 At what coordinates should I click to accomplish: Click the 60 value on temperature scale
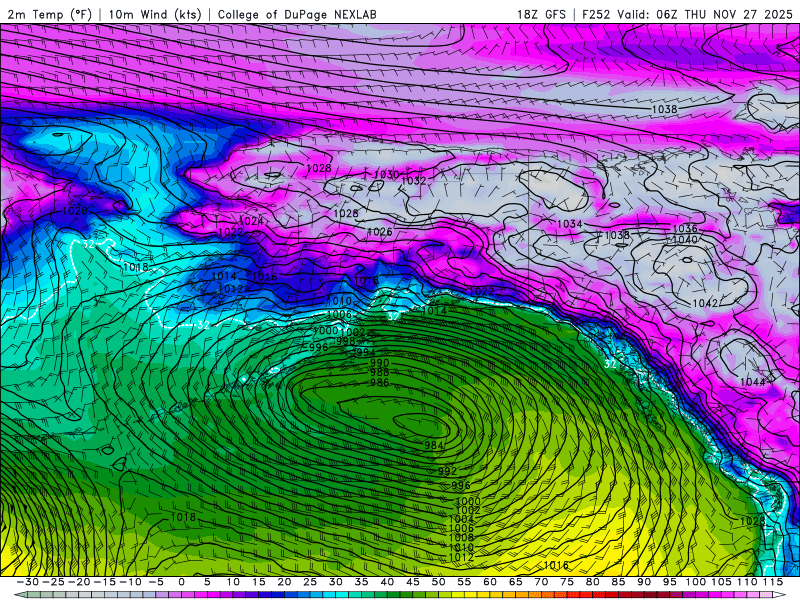490,582
